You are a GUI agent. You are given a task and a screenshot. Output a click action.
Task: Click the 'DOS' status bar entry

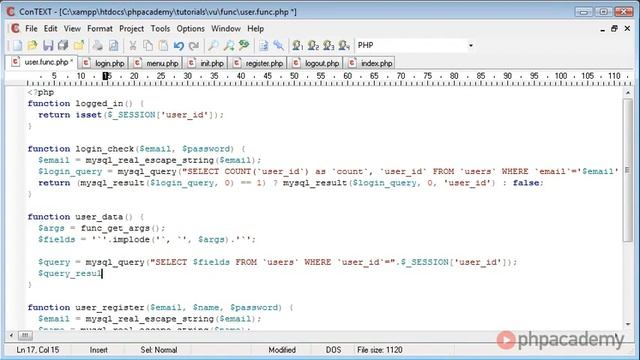pyautogui.click(x=333, y=350)
